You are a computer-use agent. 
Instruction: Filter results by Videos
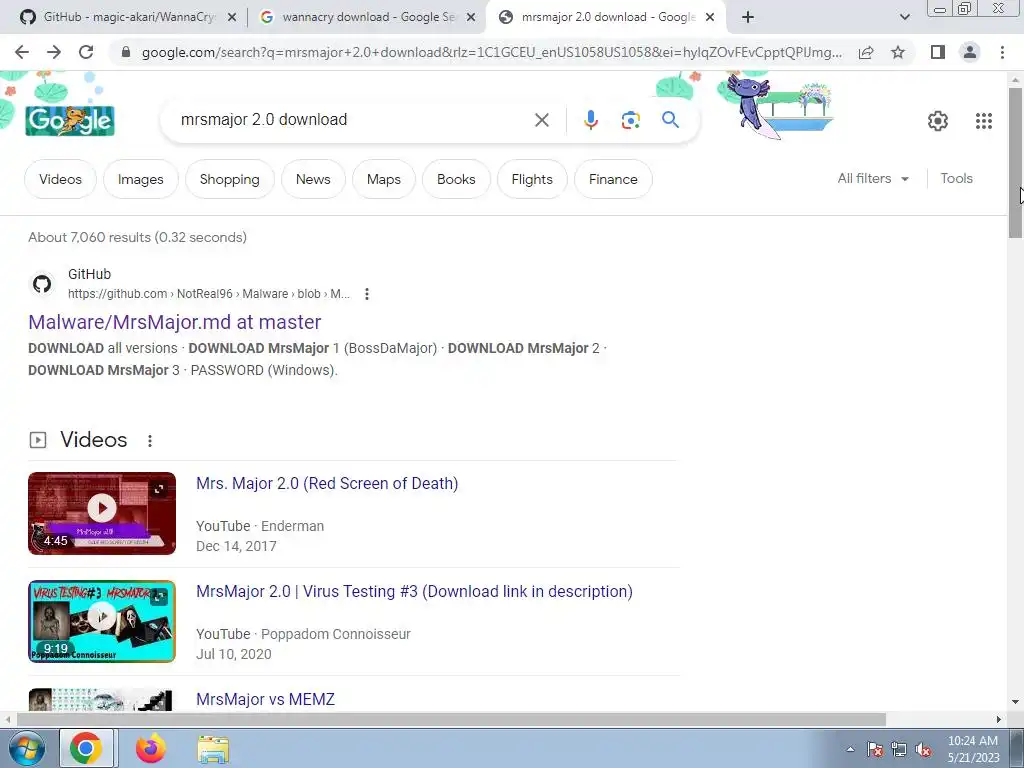[60, 179]
